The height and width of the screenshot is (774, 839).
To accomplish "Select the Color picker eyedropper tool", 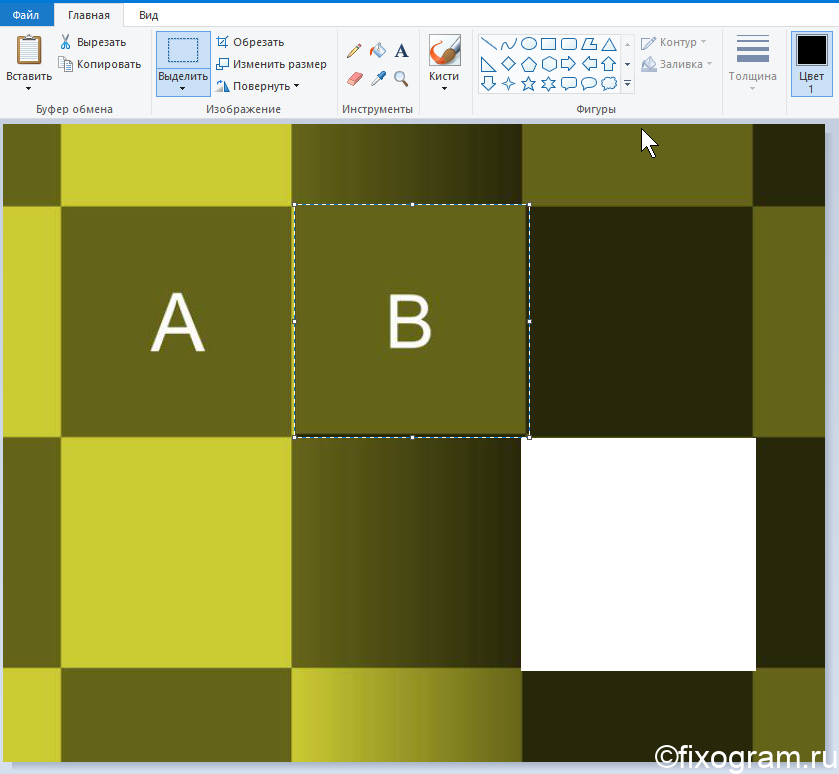I will click(378, 79).
